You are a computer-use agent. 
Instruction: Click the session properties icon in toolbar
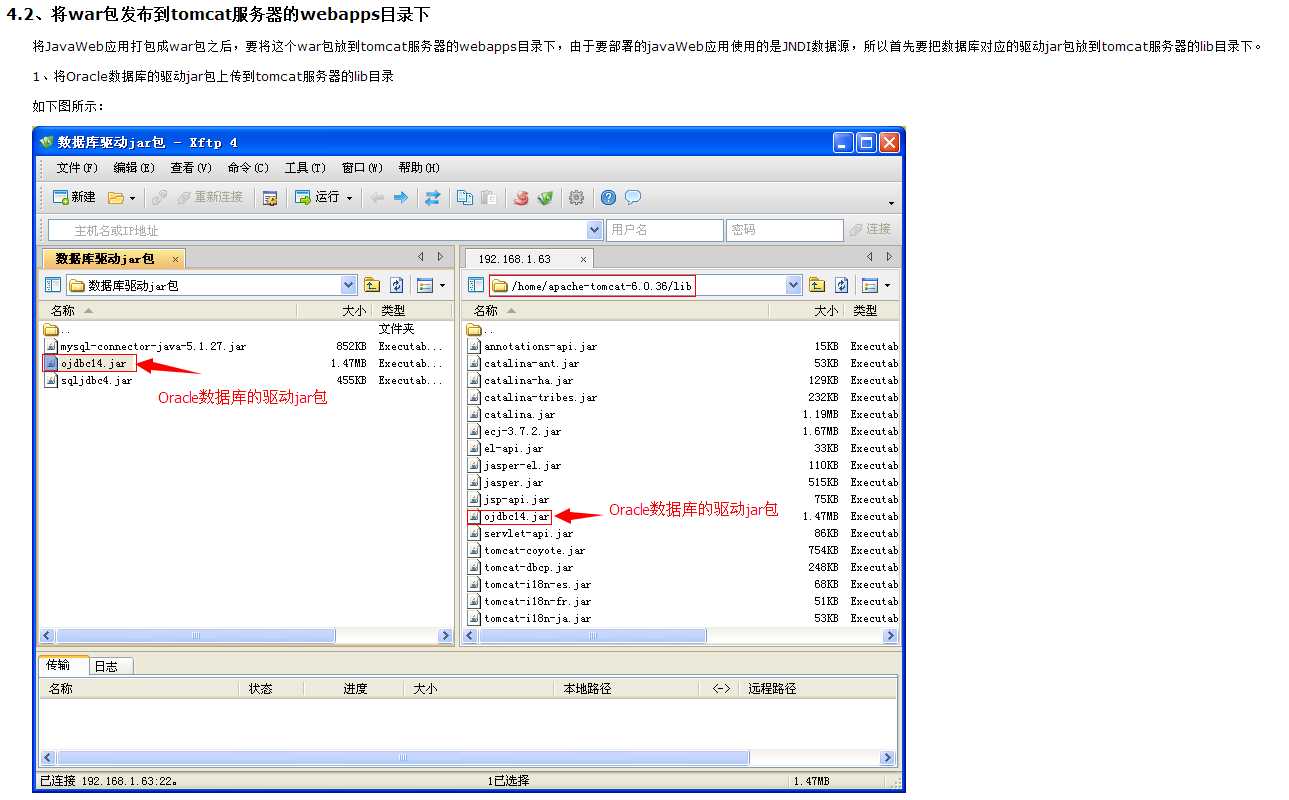tap(270, 198)
